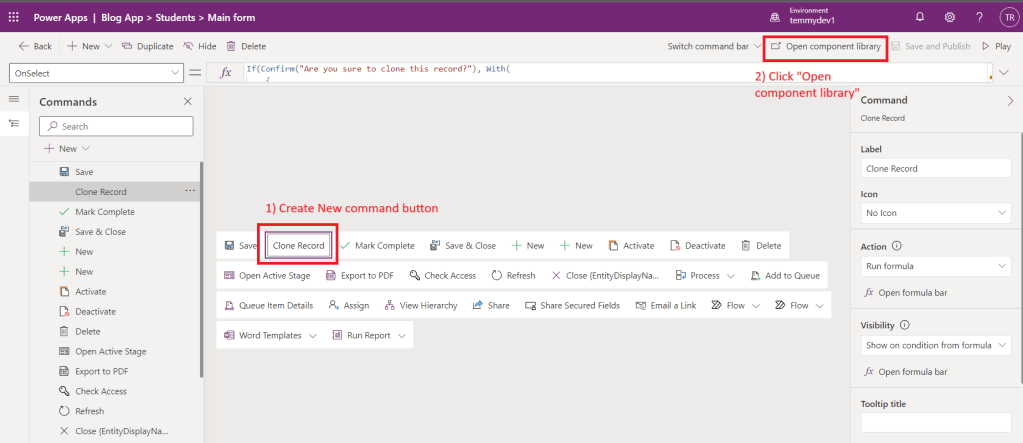Image resolution: width=1023 pixels, height=443 pixels.
Task: Go Back using the toolbar arrow
Action: click(35, 46)
